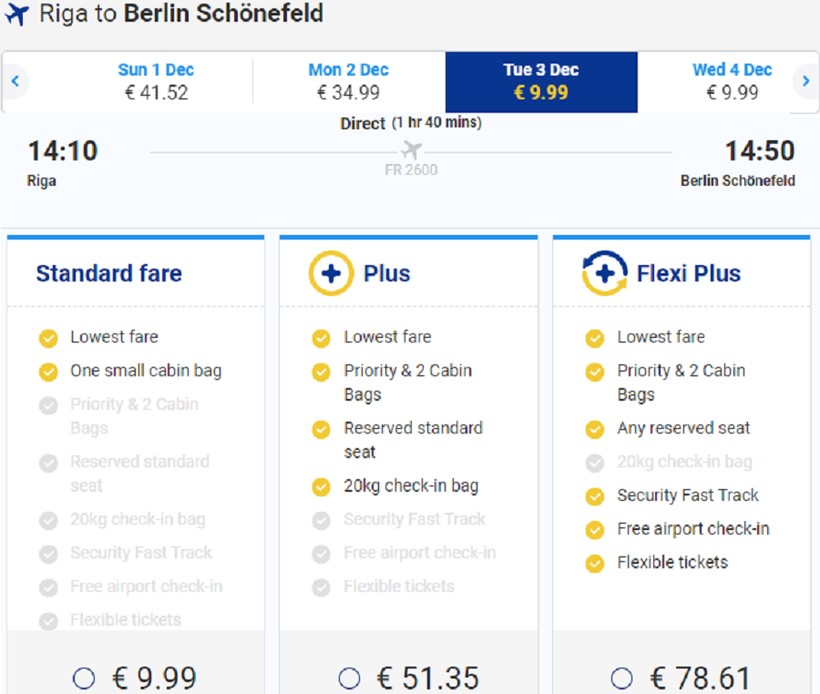Click the FR 2600 flight number
The height and width of the screenshot is (694, 820).
(411, 170)
